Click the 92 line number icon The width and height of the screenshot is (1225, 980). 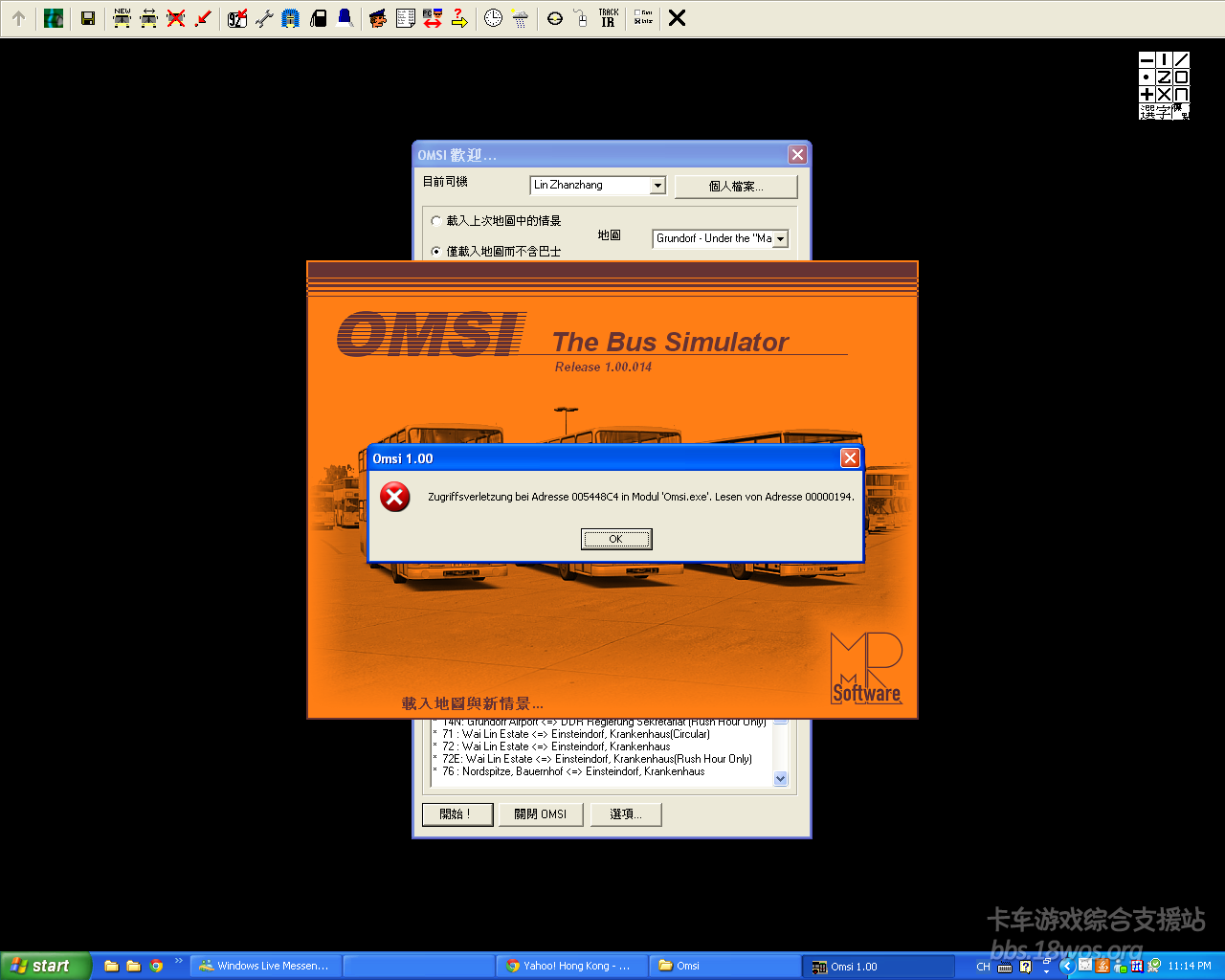[237, 18]
